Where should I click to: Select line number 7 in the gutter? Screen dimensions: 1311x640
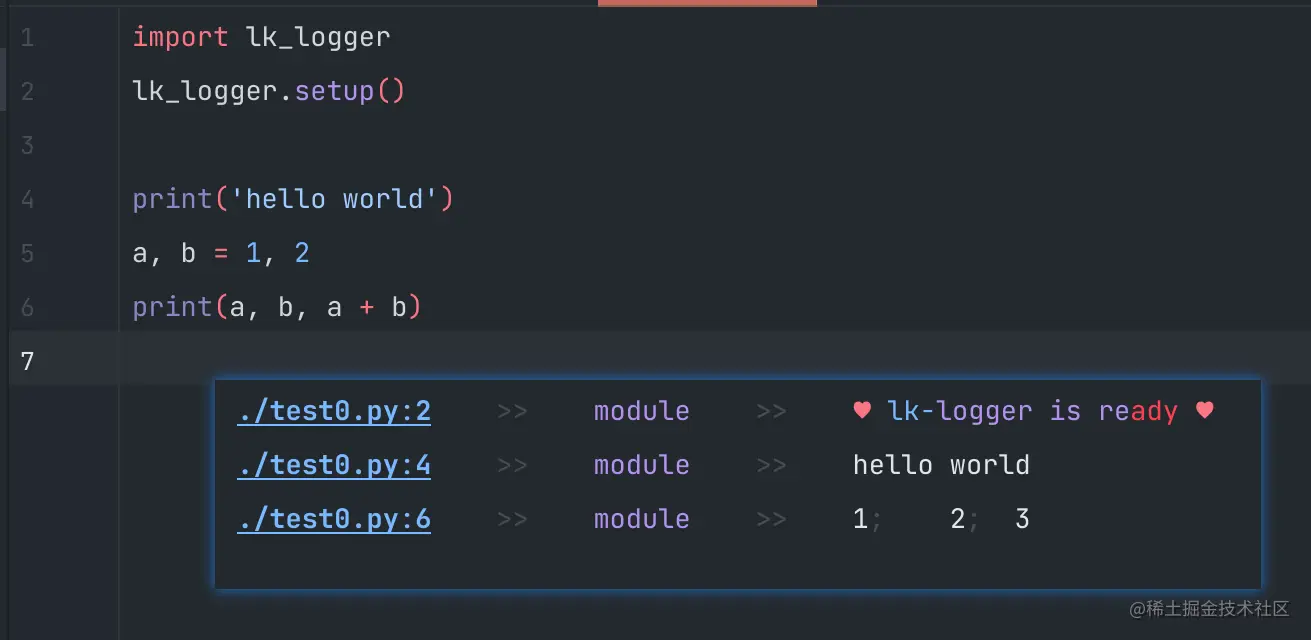[26, 362]
